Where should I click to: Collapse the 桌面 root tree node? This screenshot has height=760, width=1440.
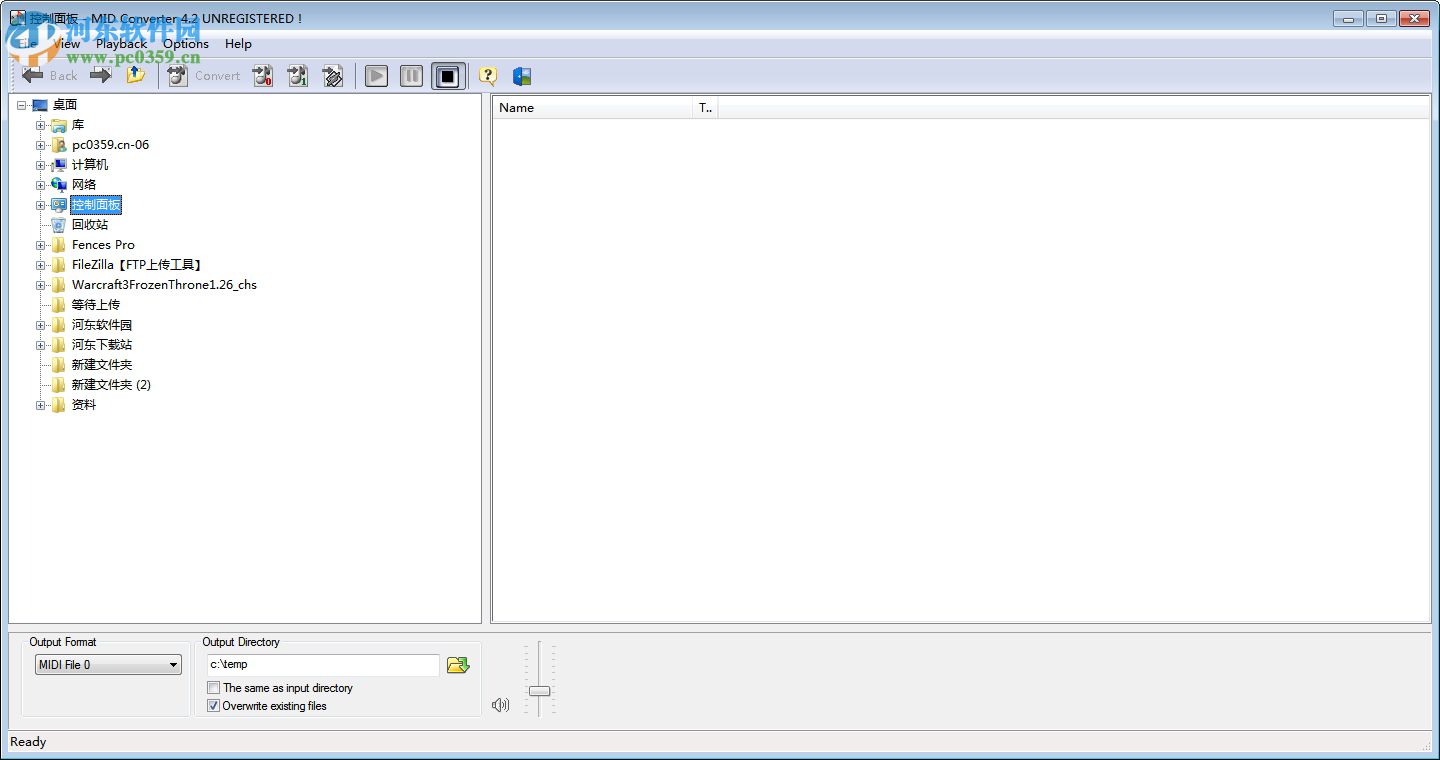[22, 105]
